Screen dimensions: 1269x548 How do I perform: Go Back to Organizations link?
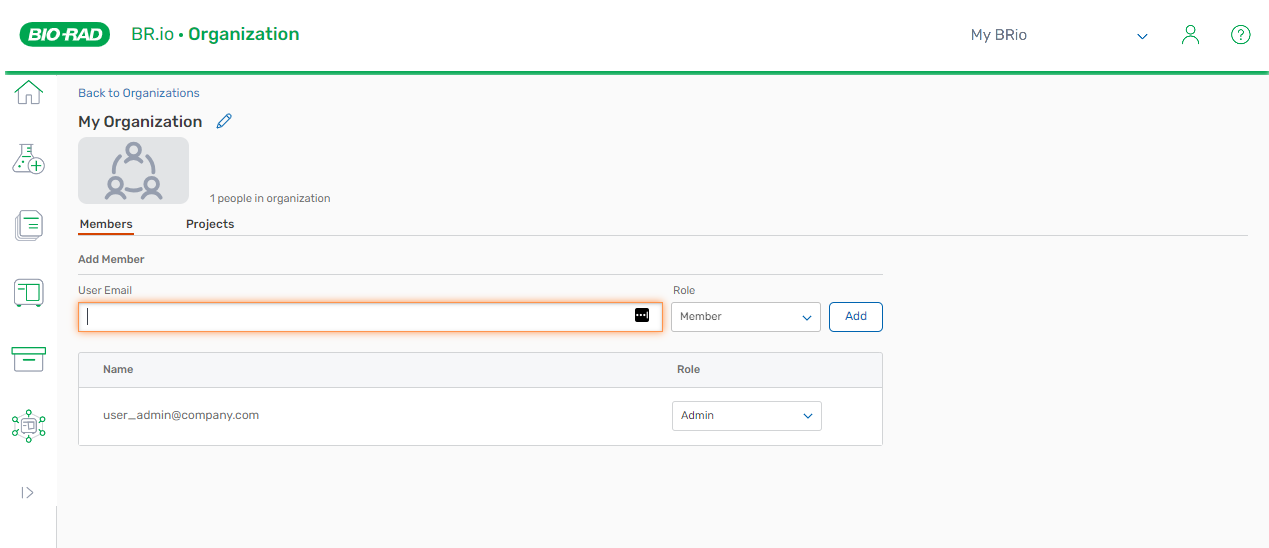pos(139,93)
